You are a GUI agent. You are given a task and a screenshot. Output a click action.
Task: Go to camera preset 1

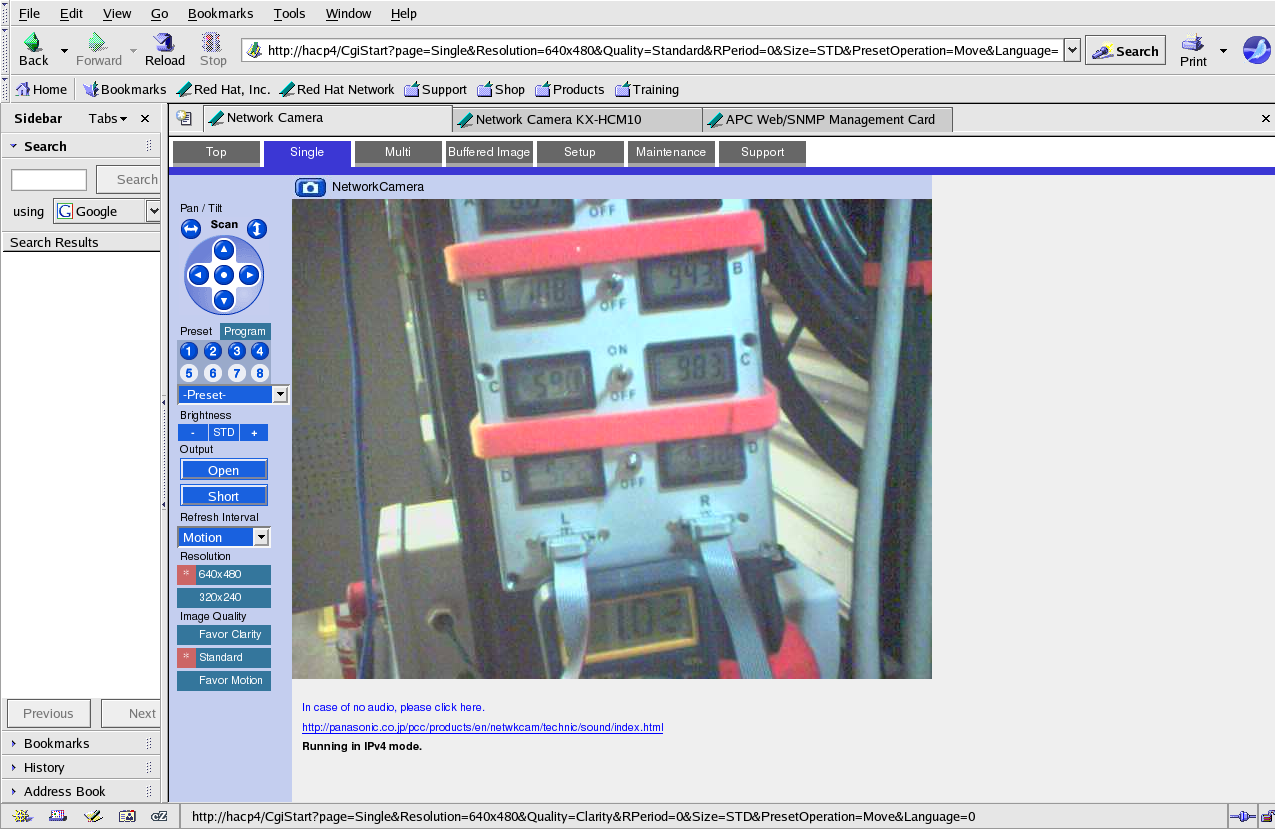tap(189, 351)
